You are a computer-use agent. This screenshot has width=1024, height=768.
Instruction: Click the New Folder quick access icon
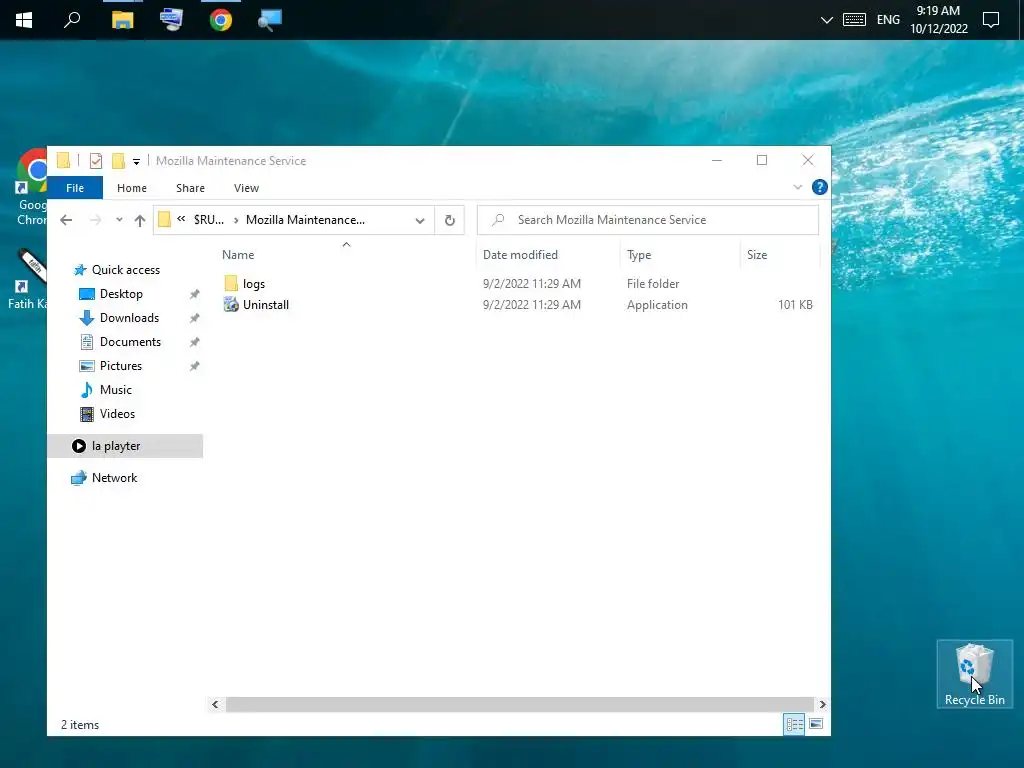coord(118,161)
